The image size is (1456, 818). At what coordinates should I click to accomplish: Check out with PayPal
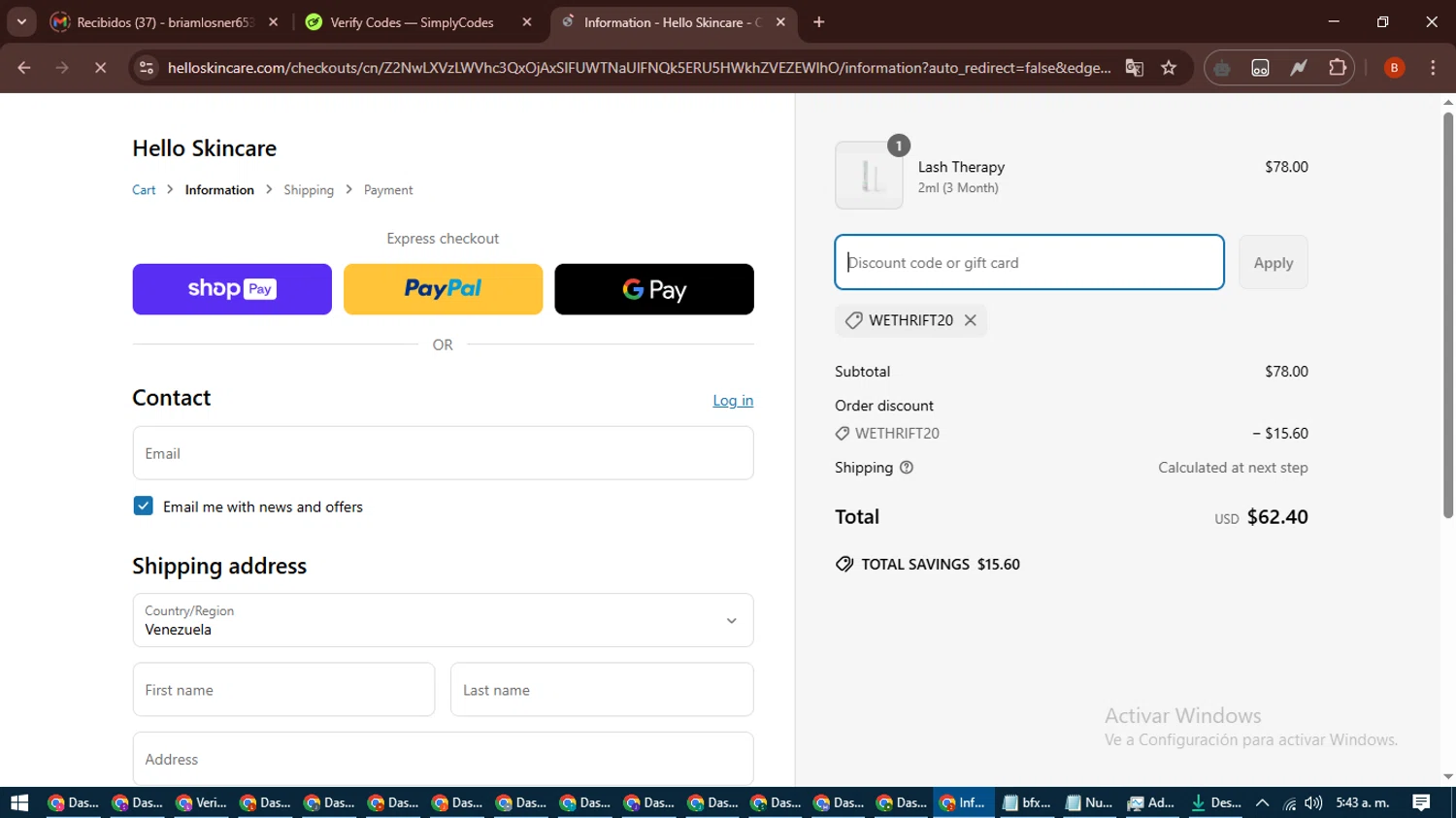(443, 289)
